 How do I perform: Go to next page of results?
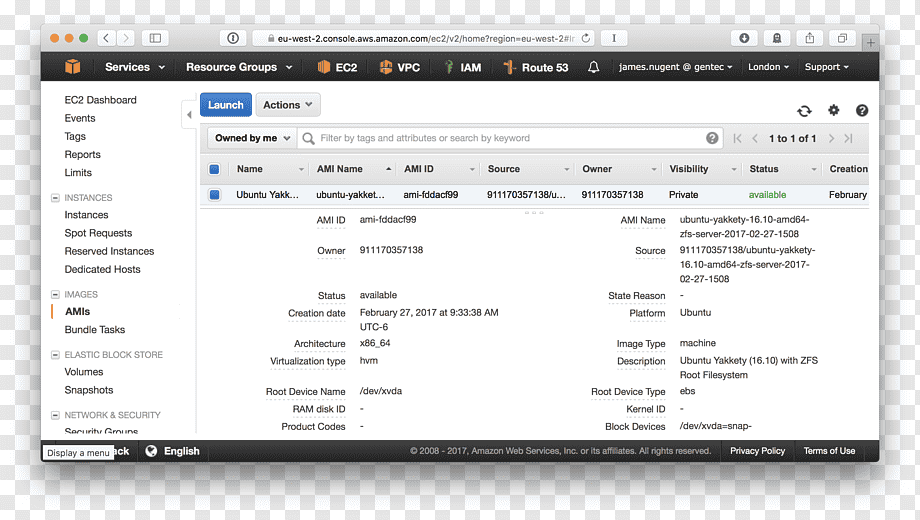pos(831,139)
